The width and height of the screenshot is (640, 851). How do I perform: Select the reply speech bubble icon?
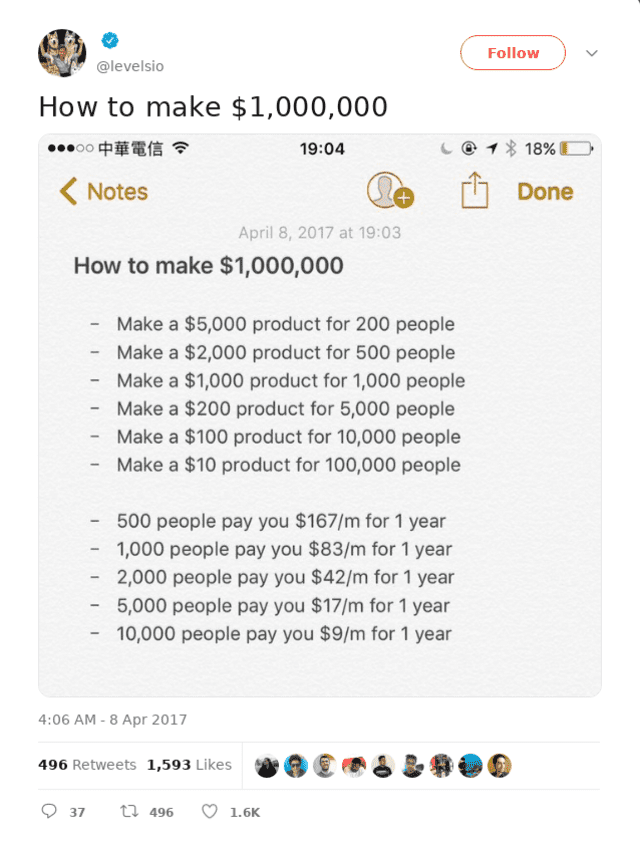50,812
